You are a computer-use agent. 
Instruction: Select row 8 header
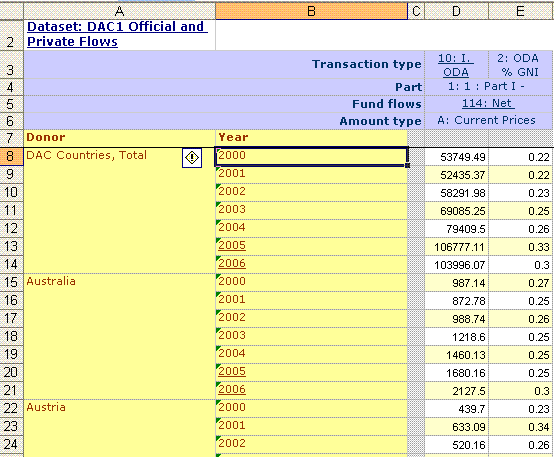point(11,156)
